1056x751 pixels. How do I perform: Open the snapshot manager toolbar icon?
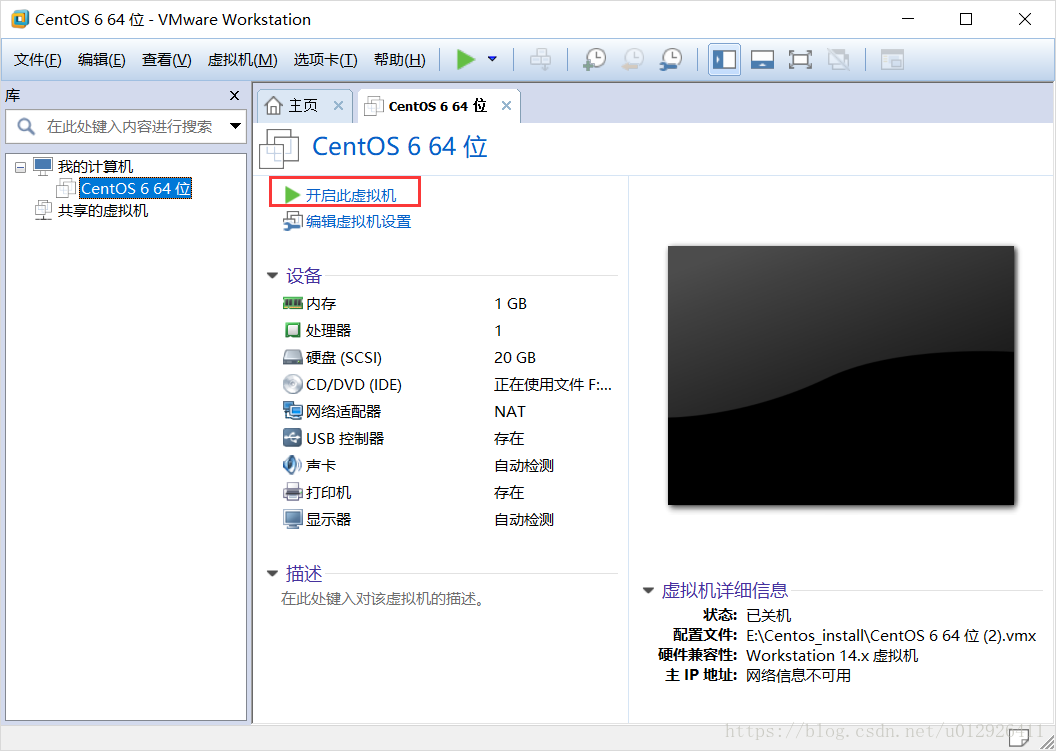tap(671, 59)
